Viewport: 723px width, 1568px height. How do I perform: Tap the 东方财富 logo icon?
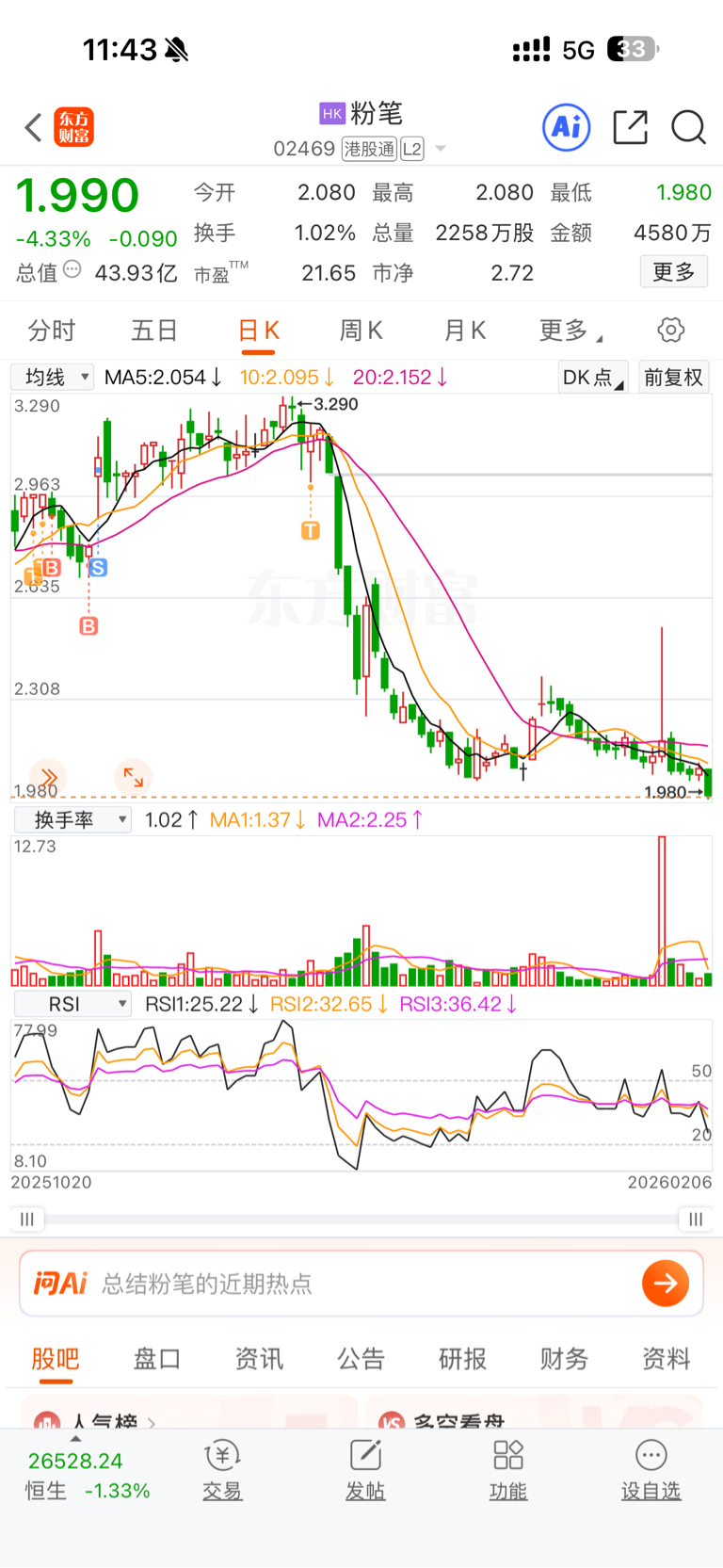(x=74, y=127)
